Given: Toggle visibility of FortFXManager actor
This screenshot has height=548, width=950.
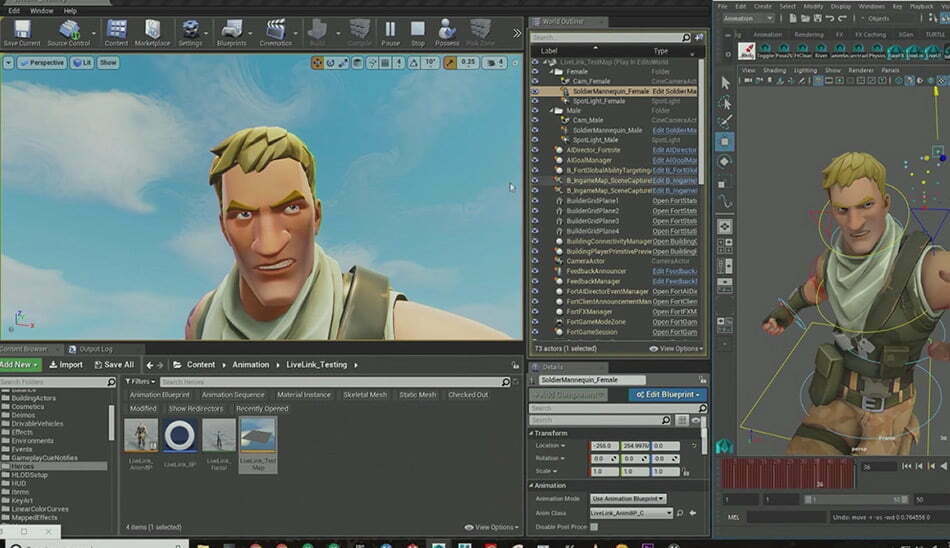Looking at the screenshot, I should pyautogui.click(x=535, y=312).
